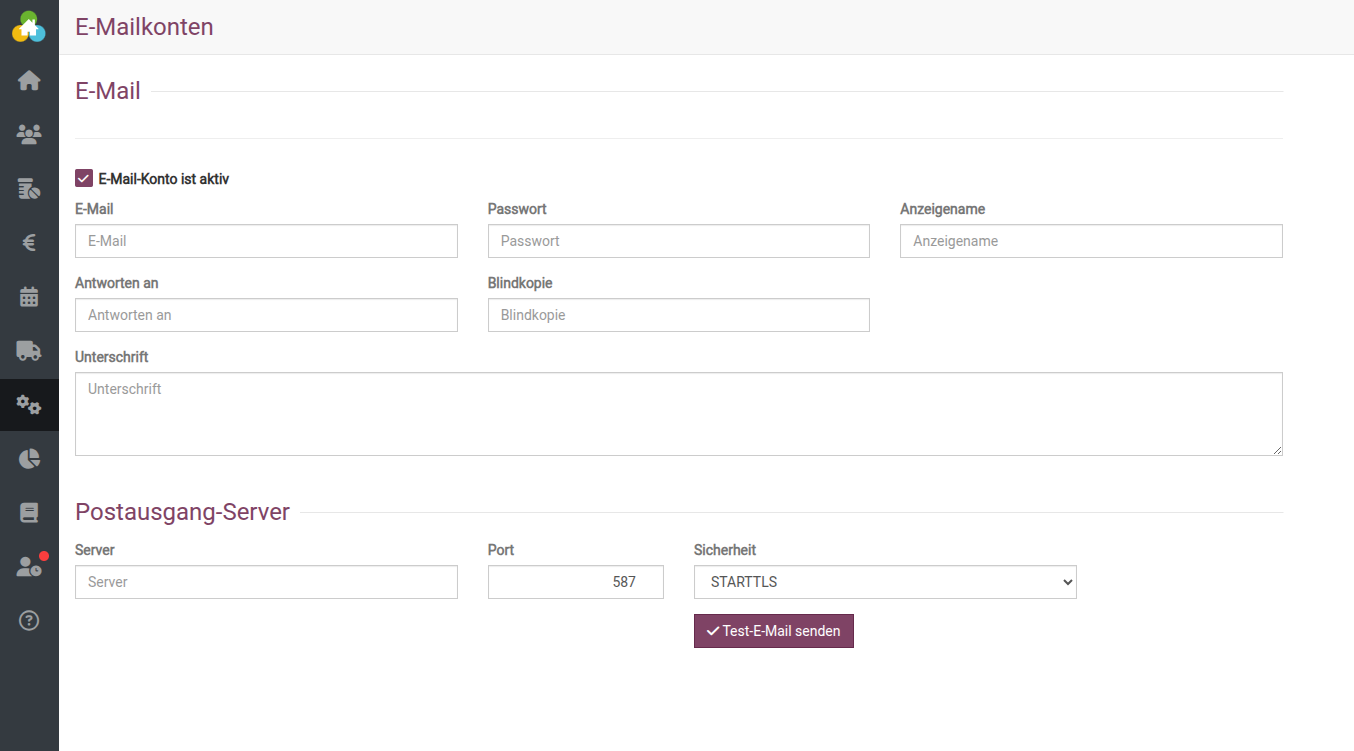
Task: Click the Port field showing 587
Action: point(575,582)
